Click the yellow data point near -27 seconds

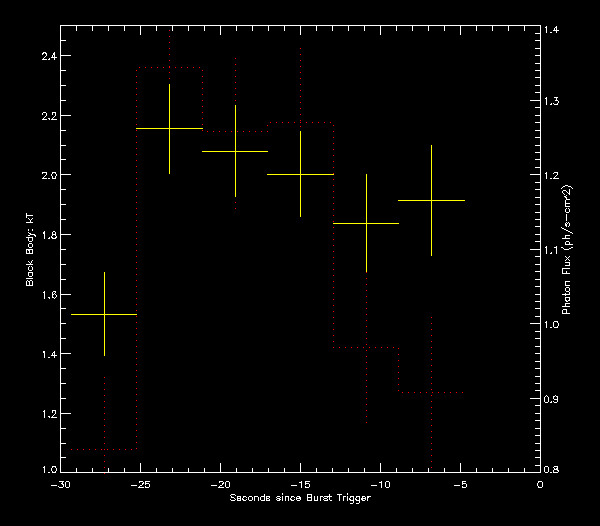point(104,314)
